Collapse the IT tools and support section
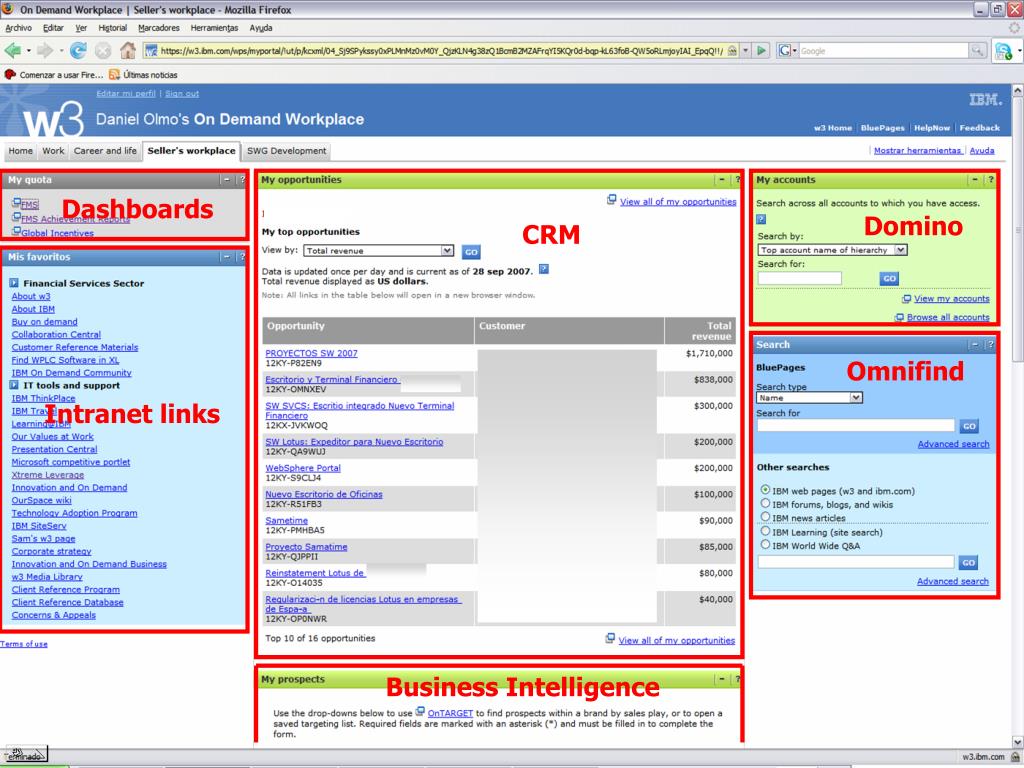This screenshot has height=768, width=1024. (x=14, y=385)
